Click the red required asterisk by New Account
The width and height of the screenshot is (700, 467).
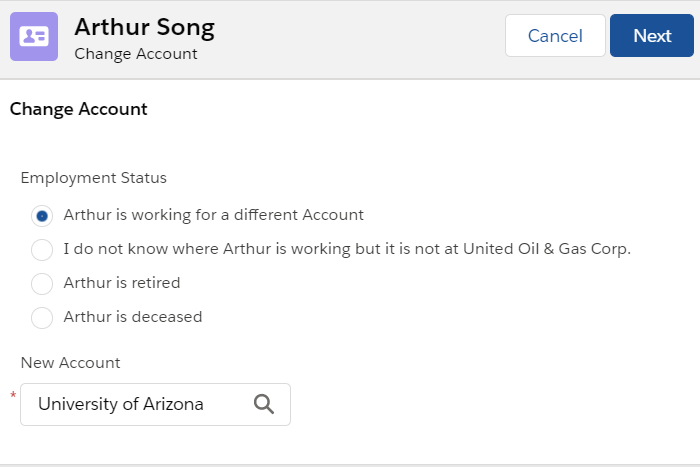click(x=13, y=397)
